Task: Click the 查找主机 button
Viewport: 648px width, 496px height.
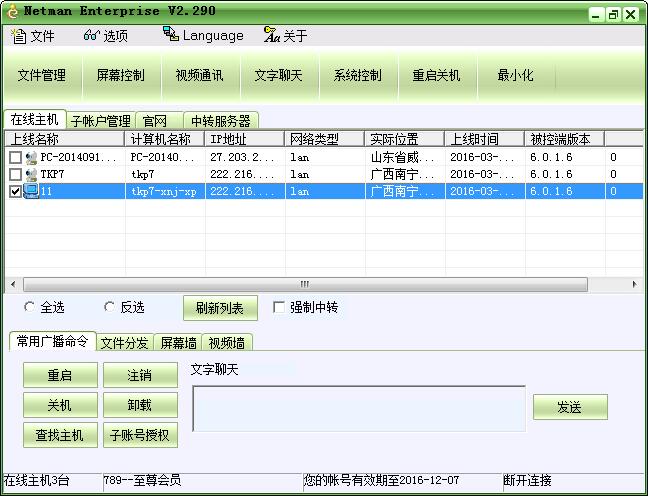Action: click(60, 435)
